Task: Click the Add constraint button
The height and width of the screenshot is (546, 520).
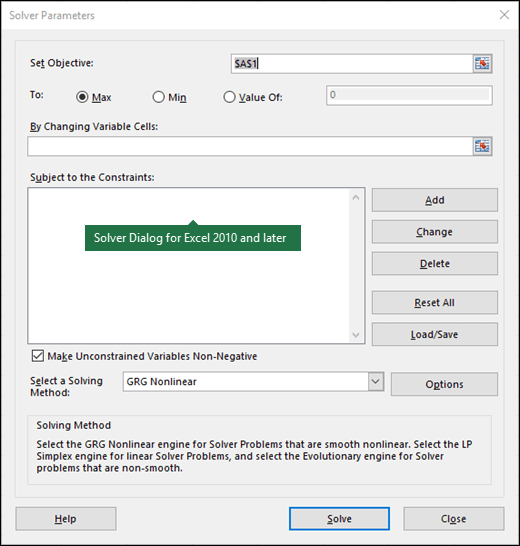Action: [x=435, y=200]
